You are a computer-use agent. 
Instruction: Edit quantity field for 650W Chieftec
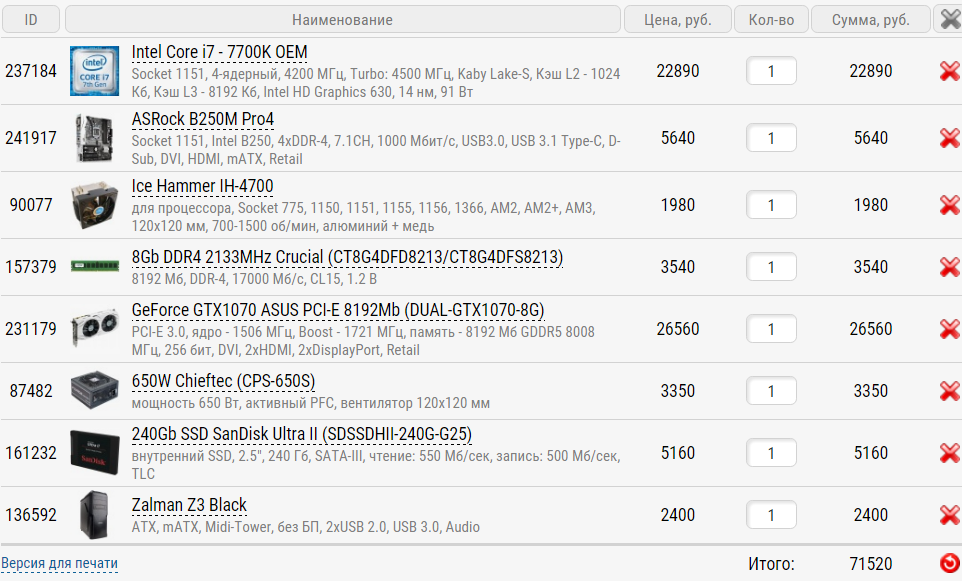pyautogui.click(x=771, y=391)
